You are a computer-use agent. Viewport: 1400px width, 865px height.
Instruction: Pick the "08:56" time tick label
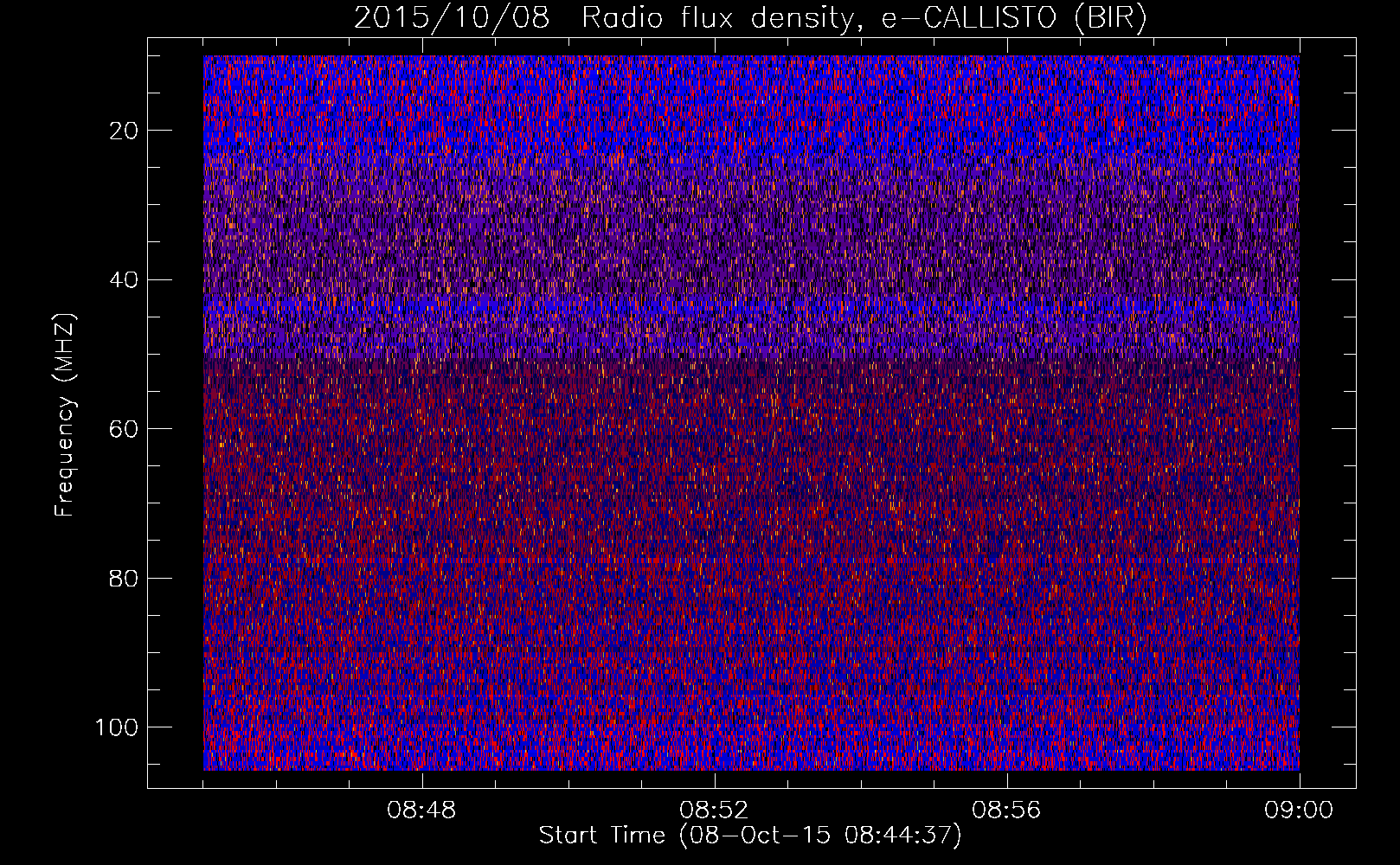(x=1006, y=811)
